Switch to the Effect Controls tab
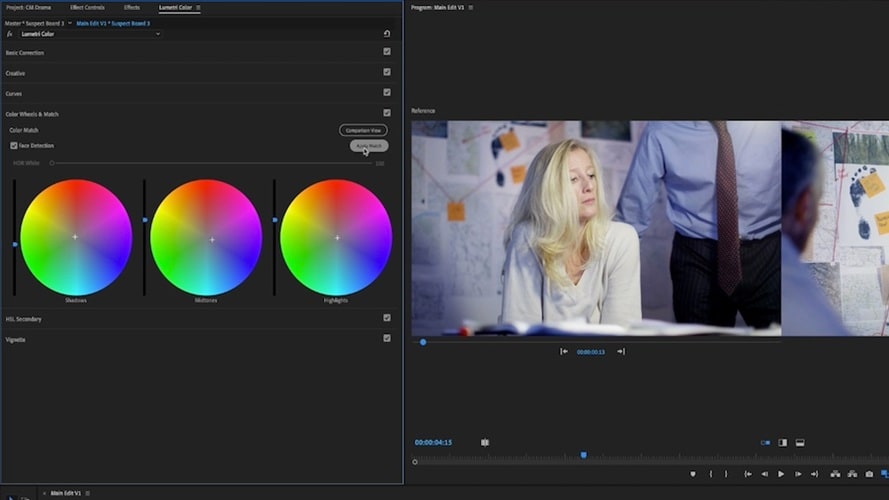Screen dimensions: 889x500 click(x=87, y=7)
